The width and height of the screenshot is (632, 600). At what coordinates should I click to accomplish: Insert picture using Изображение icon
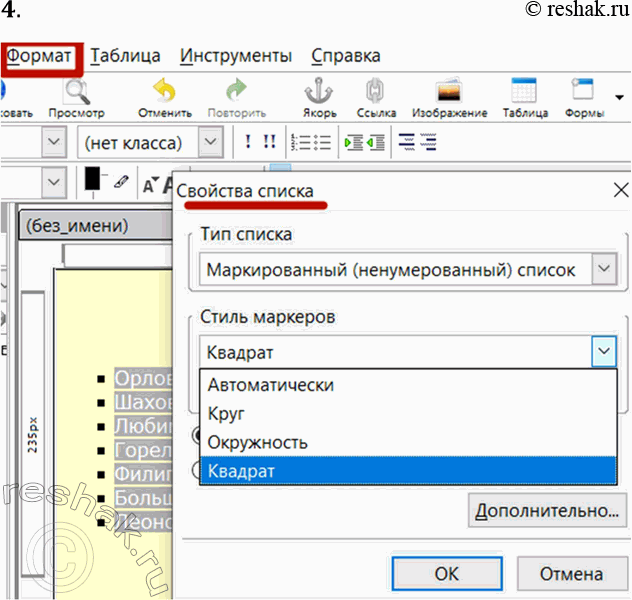(x=449, y=93)
